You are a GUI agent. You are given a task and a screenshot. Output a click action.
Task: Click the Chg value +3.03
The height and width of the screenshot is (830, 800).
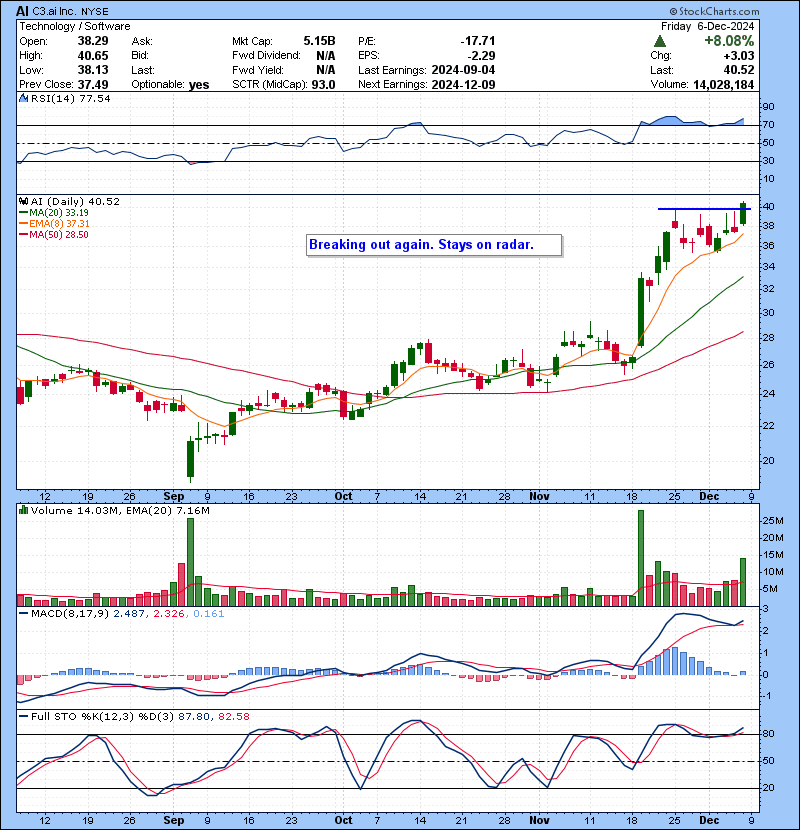point(739,56)
